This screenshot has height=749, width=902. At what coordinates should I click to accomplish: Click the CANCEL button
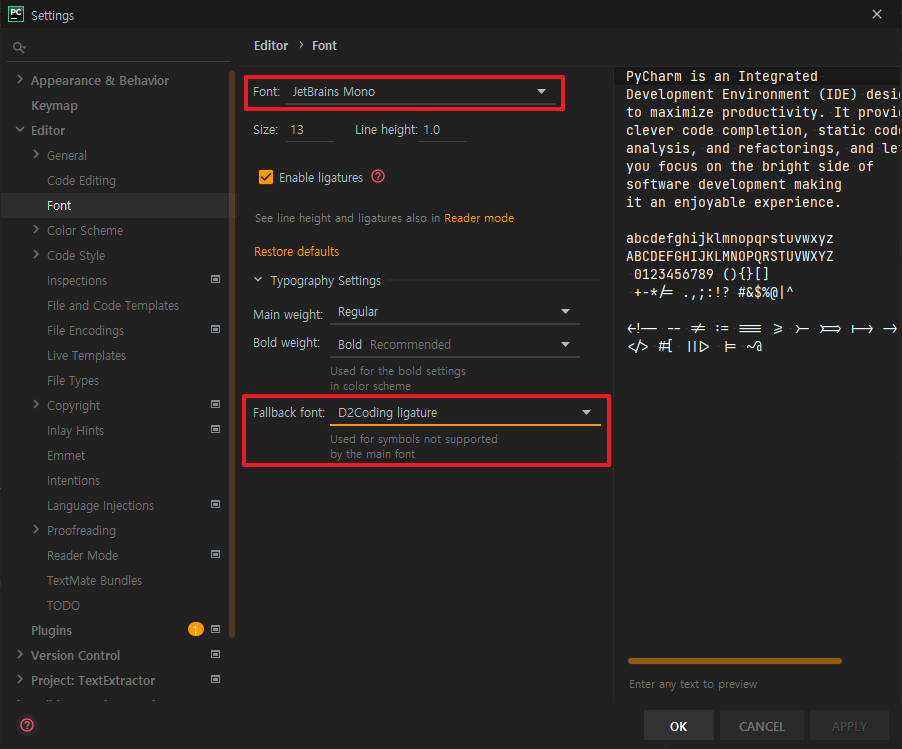762,726
